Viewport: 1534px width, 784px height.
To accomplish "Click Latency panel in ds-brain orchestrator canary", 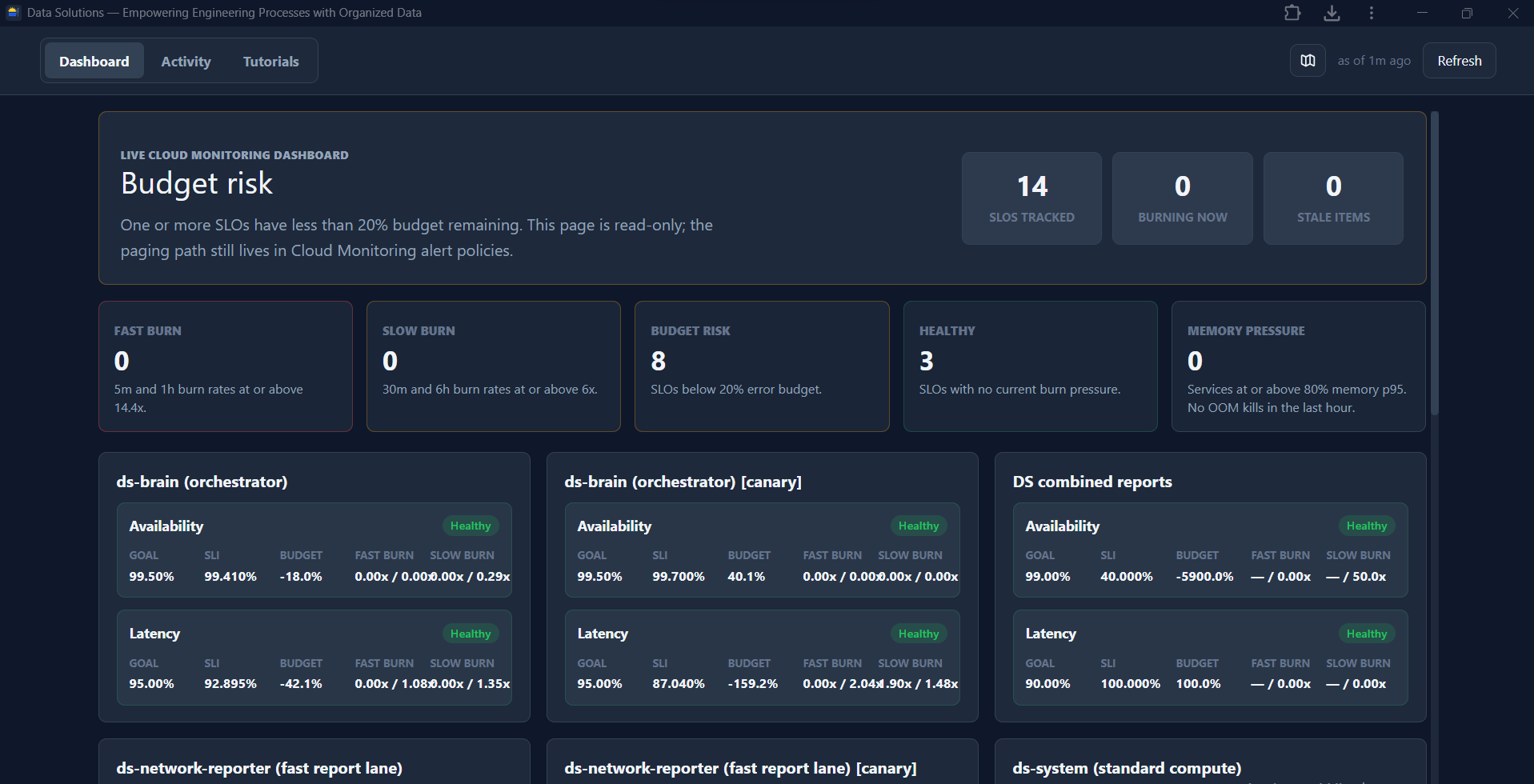I will (762, 658).
